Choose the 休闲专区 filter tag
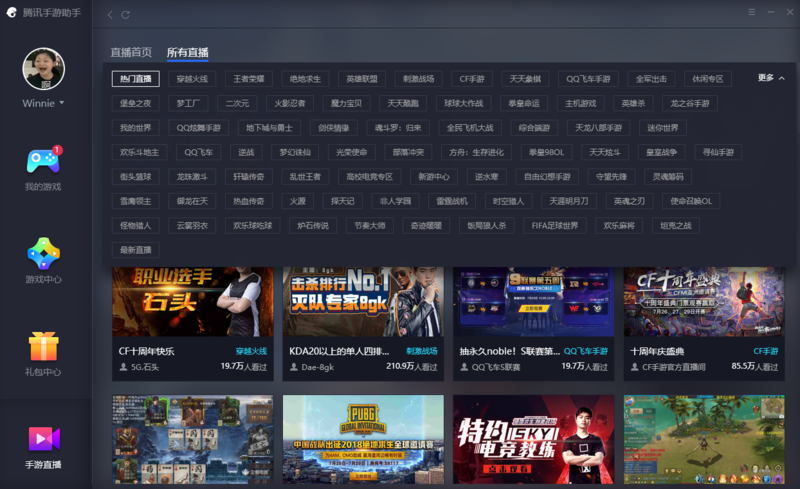The height and width of the screenshot is (489, 800). (x=708, y=79)
